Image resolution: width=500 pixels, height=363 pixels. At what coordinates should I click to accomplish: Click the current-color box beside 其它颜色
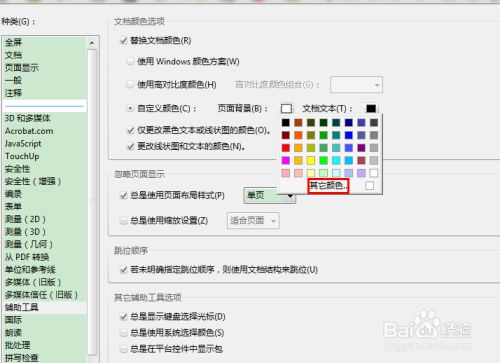[369, 186]
